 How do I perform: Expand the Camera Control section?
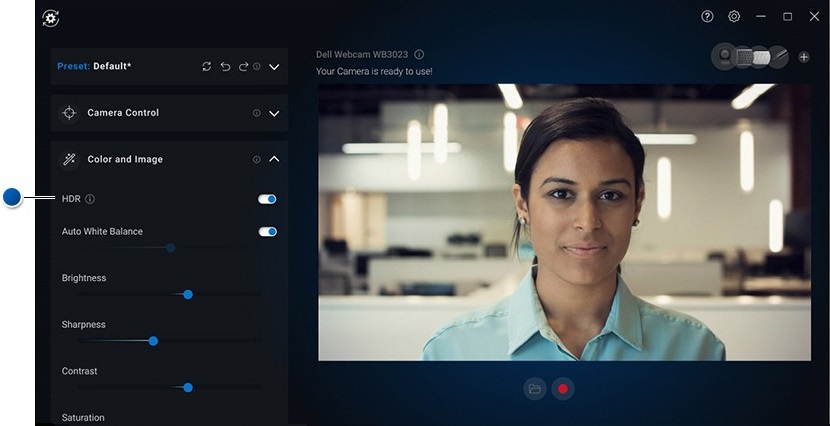click(x=274, y=113)
